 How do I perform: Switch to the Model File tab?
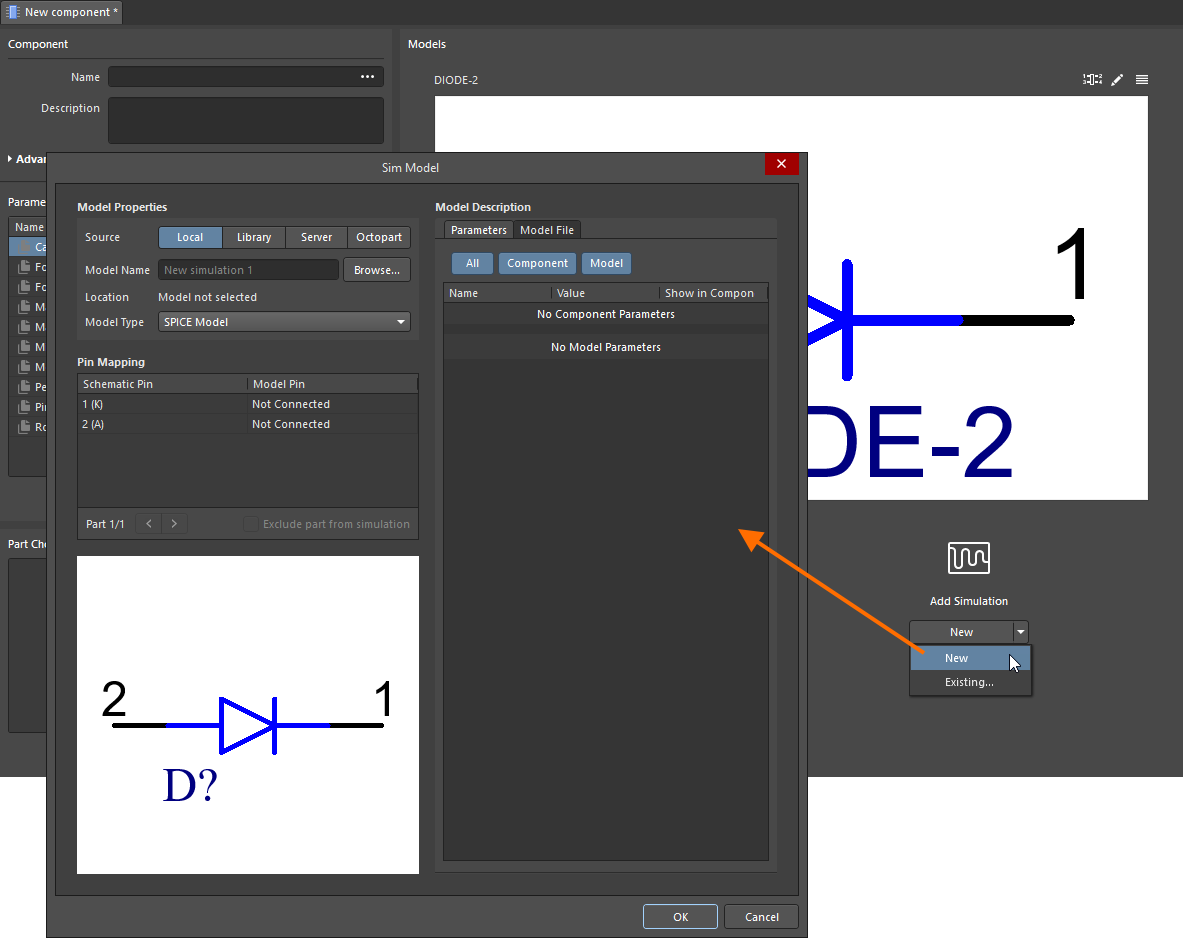pyautogui.click(x=547, y=230)
